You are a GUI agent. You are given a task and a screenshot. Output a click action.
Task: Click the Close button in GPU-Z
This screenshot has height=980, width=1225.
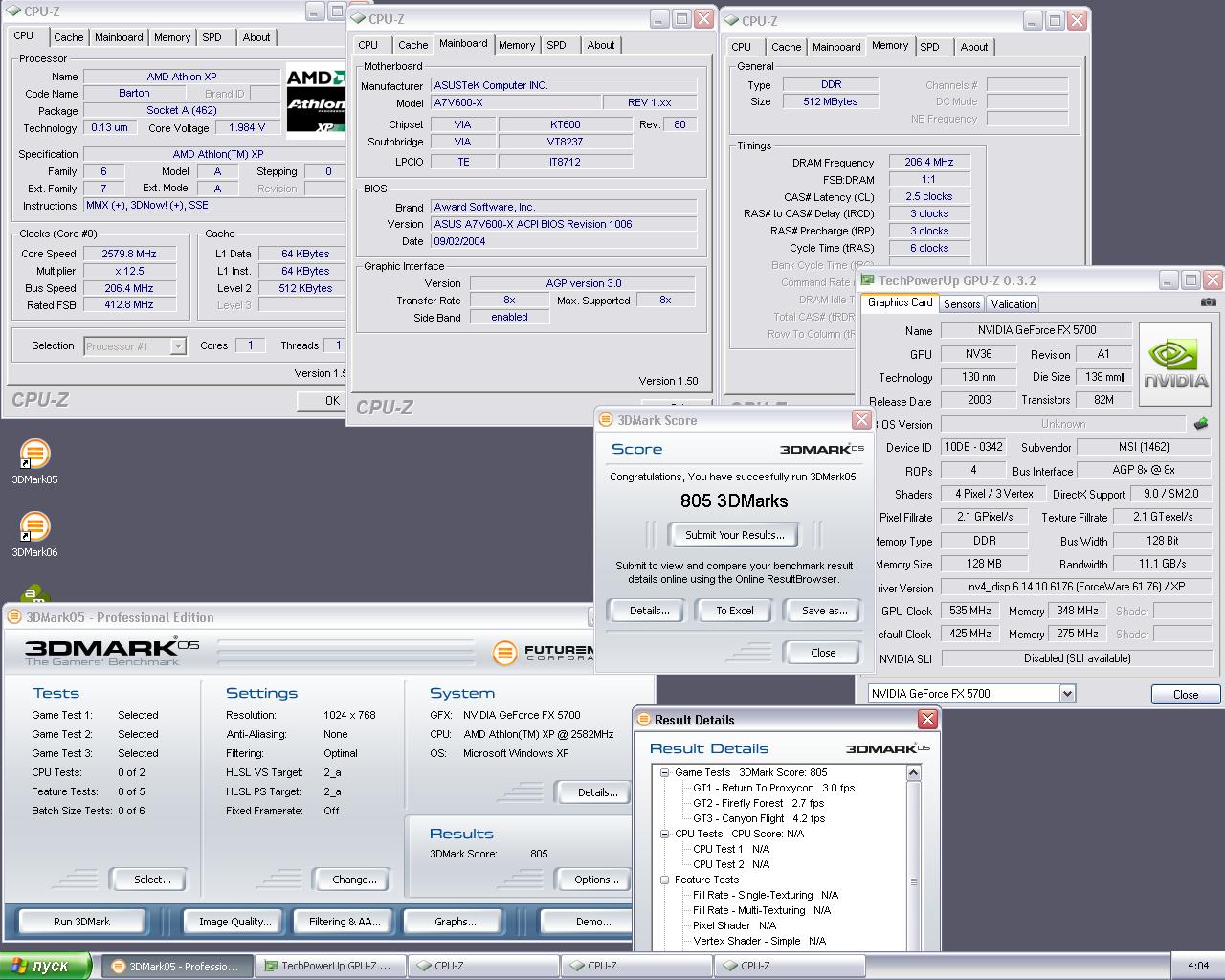pos(1185,695)
